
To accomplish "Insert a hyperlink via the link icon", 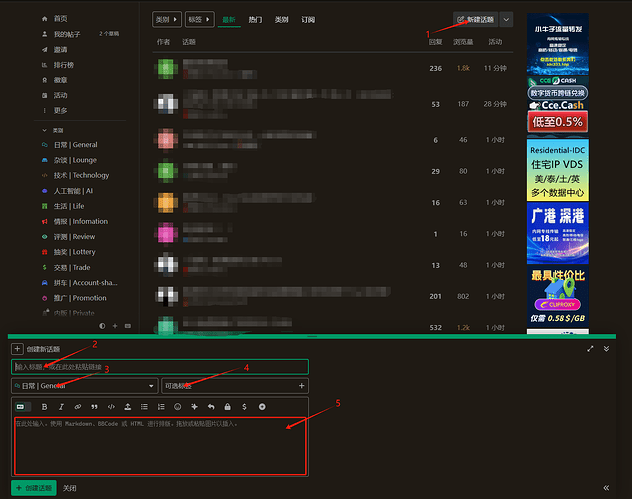I will click(x=78, y=407).
